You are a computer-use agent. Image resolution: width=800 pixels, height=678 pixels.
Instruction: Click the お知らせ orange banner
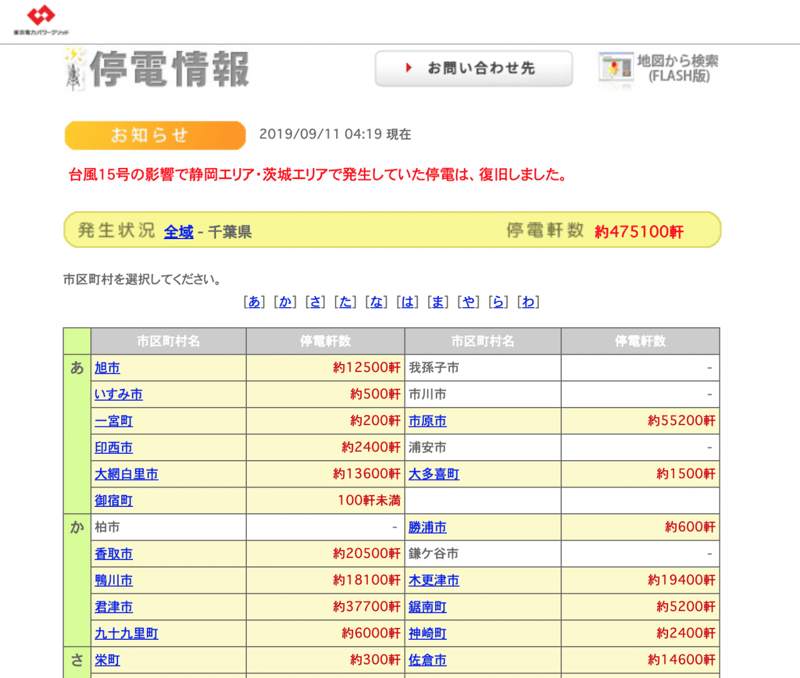coord(154,135)
